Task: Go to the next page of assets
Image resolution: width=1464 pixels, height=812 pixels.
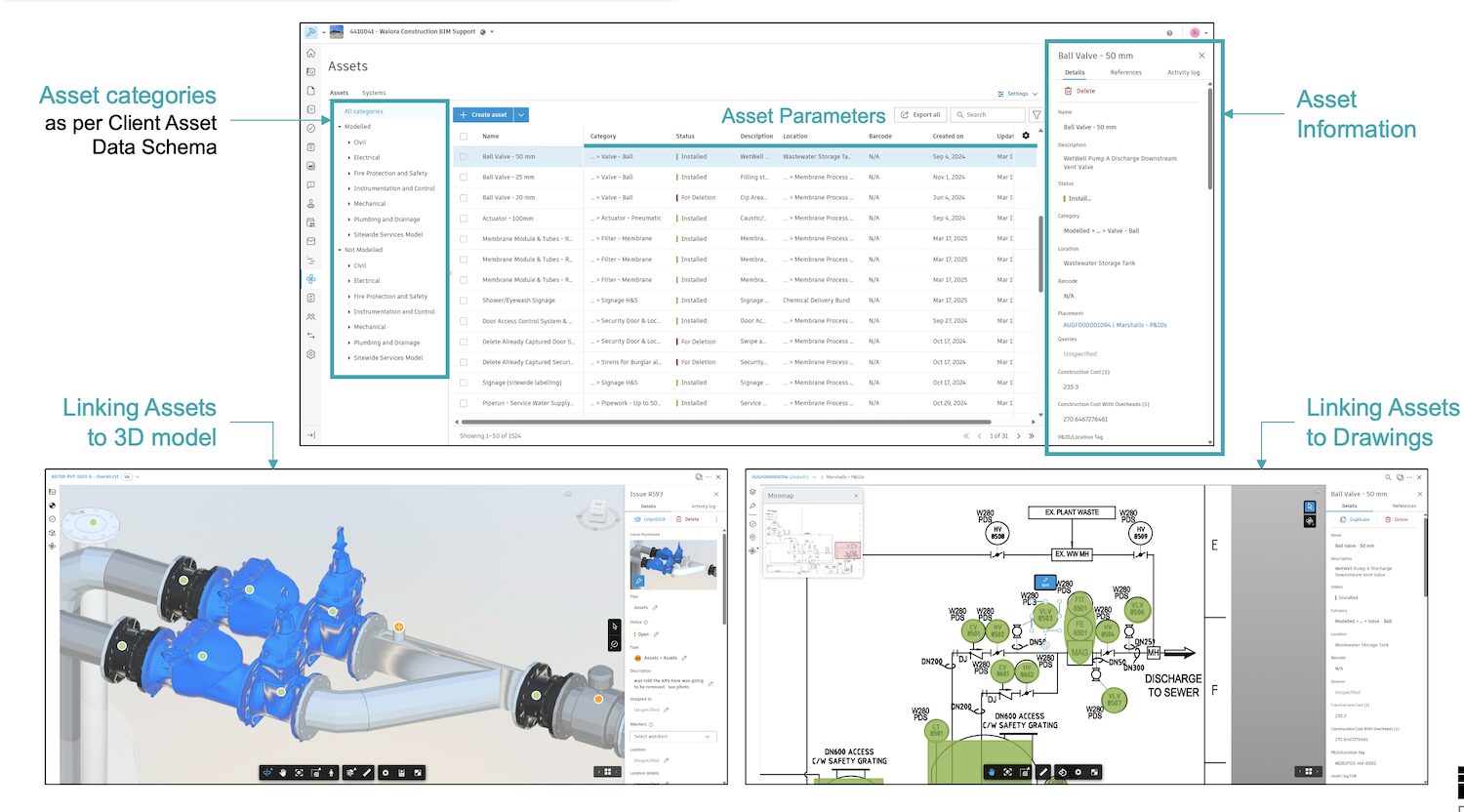Action: click(1019, 436)
